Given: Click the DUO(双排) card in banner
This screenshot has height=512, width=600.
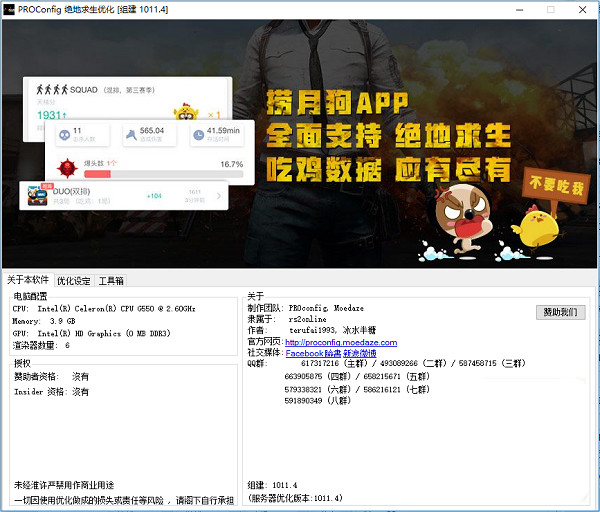Looking at the screenshot, I should (124, 196).
